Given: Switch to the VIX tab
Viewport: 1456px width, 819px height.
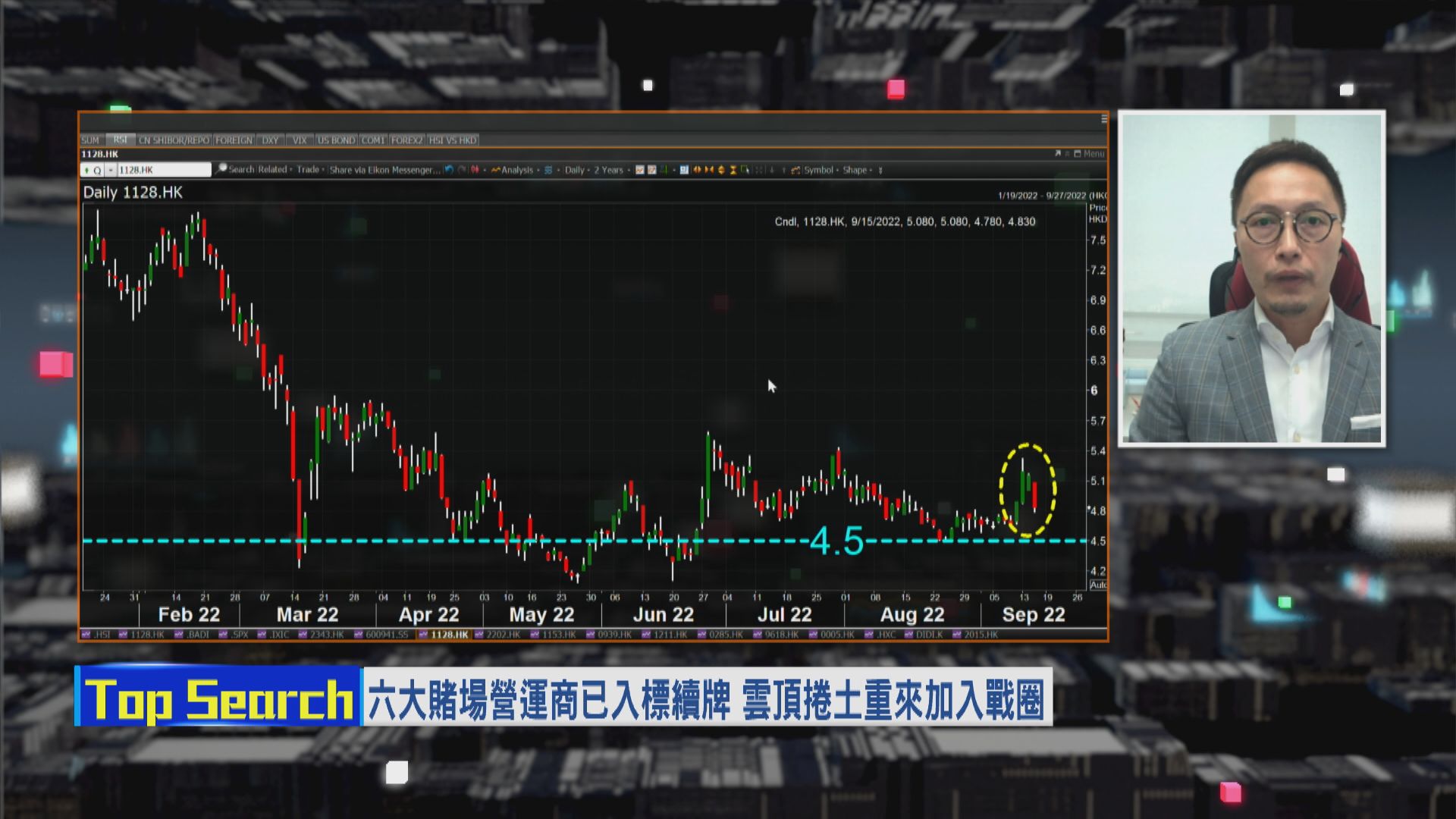Looking at the screenshot, I should coord(300,140).
